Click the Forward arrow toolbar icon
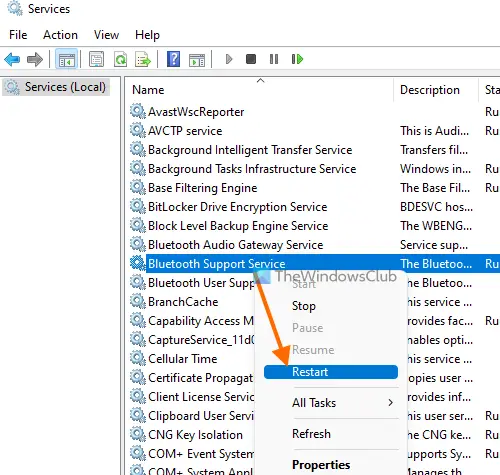500x475 pixels. [x=35, y=60]
